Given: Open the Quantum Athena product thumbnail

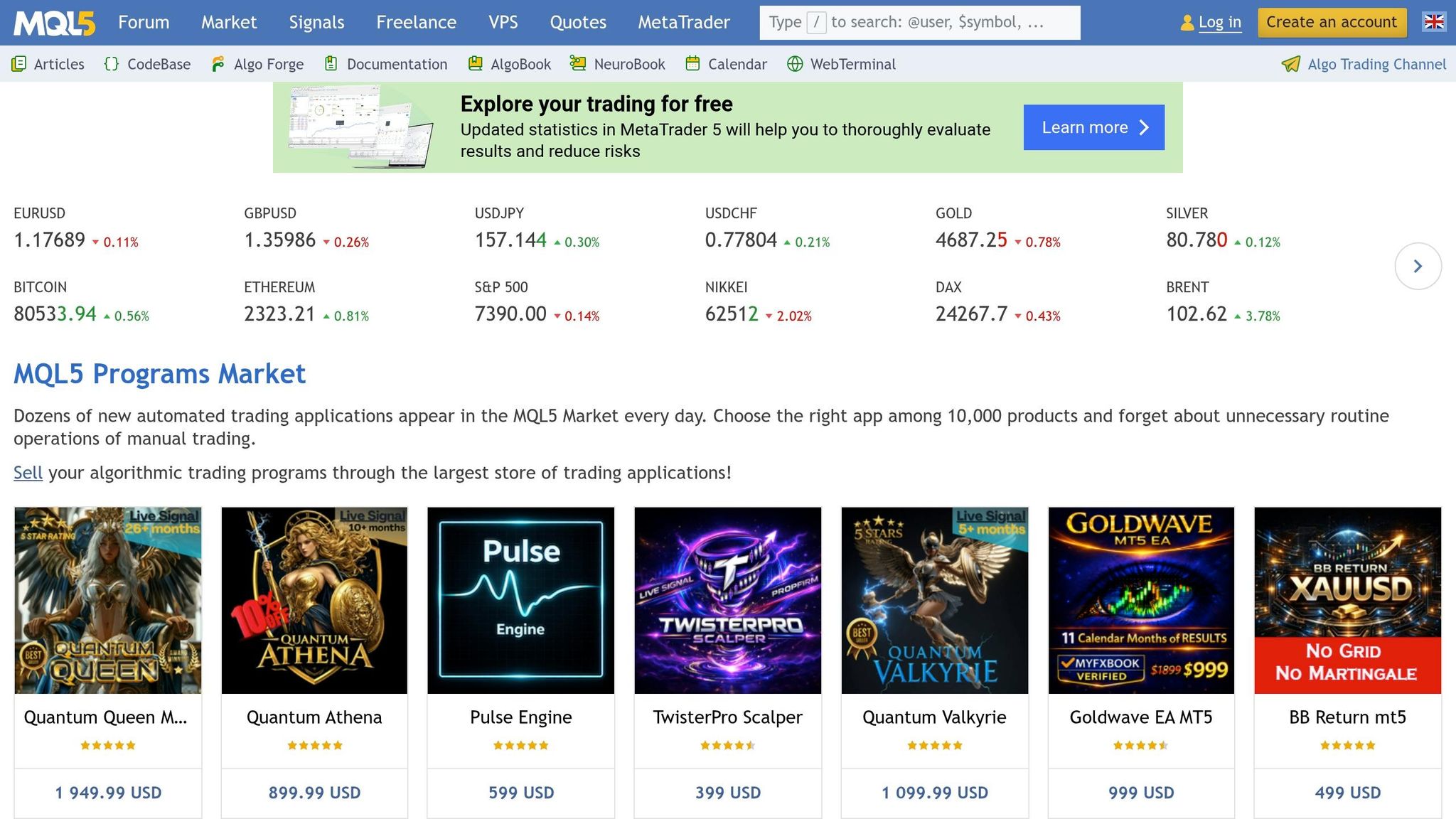Looking at the screenshot, I should click(314, 600).
